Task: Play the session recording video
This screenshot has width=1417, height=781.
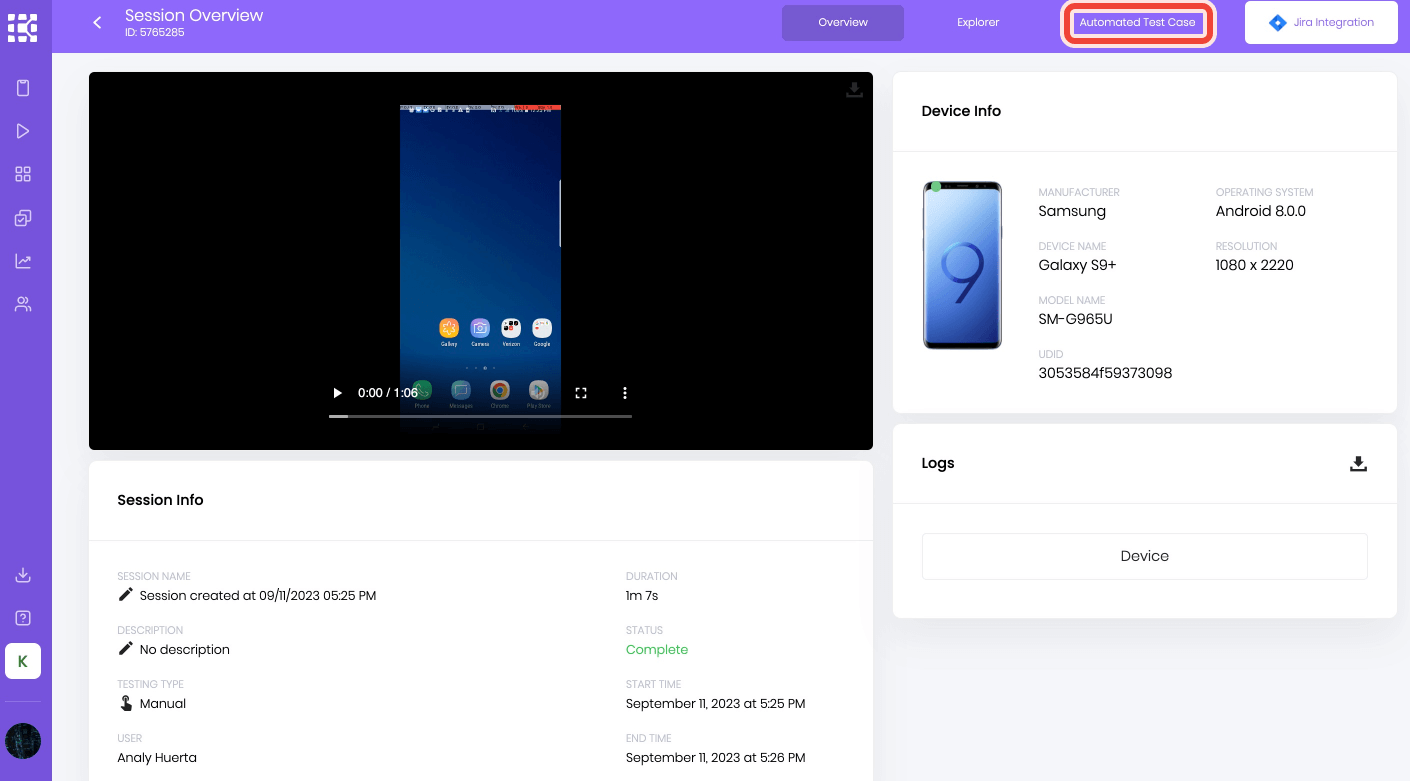Action: (337, 393)
